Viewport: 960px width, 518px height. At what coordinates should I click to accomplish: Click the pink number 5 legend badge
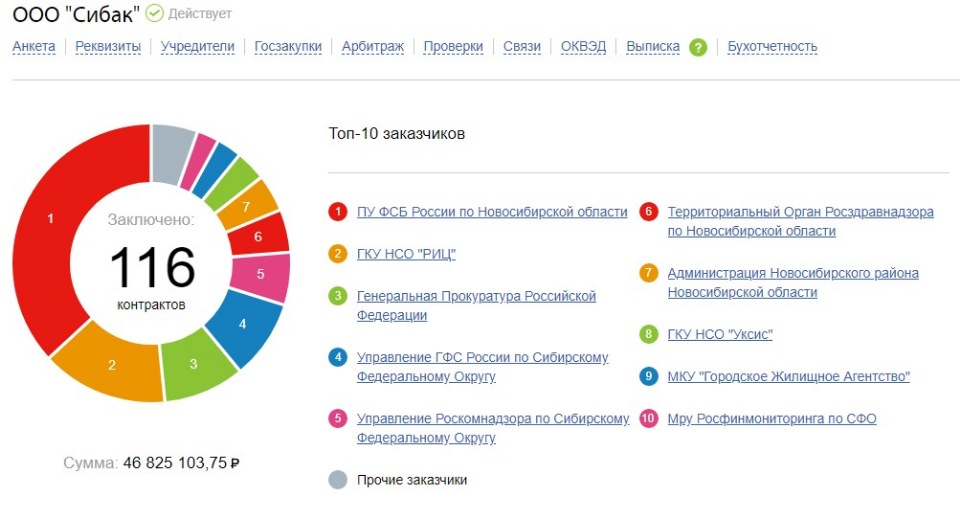point(338,418)
